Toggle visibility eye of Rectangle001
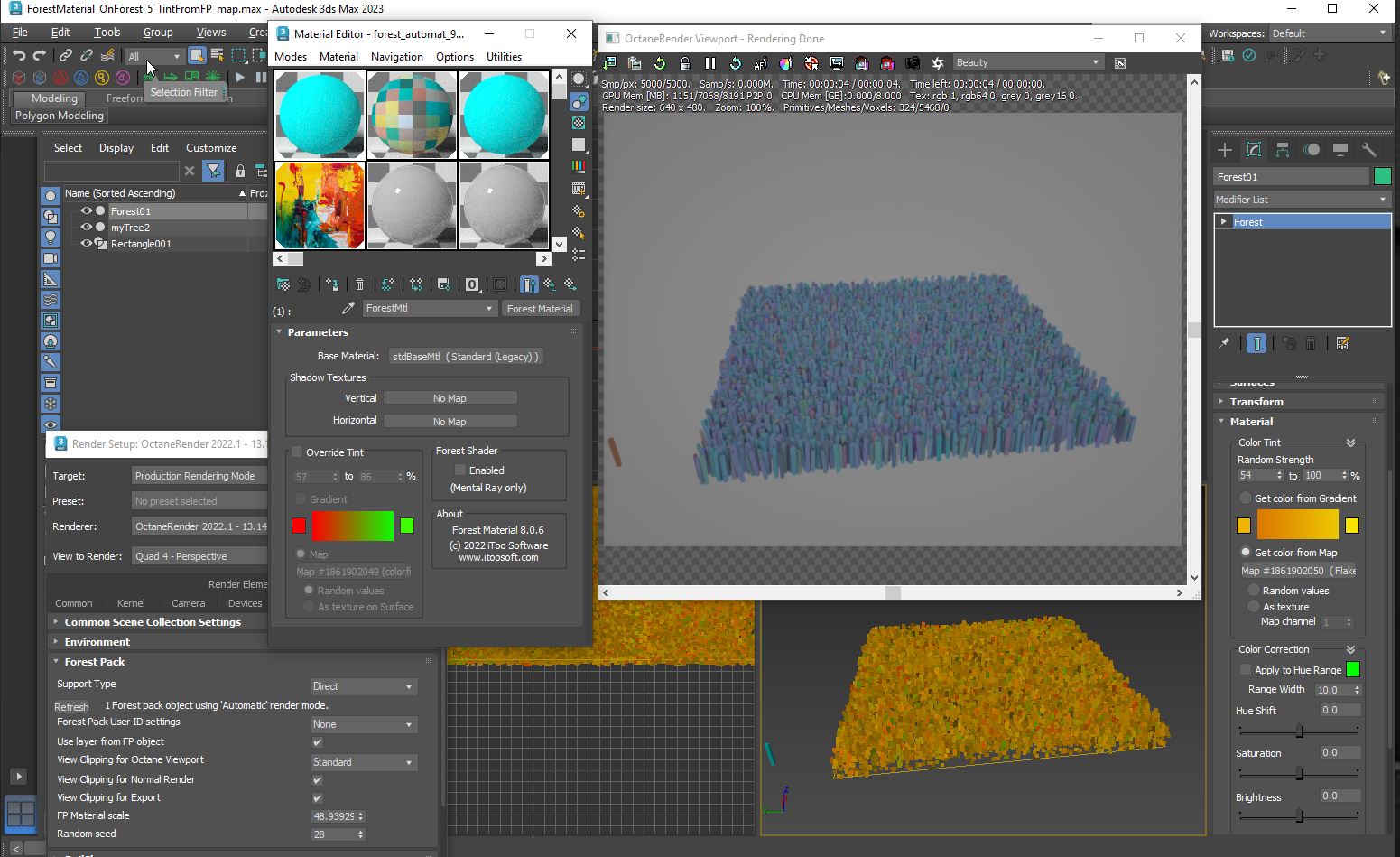1400x857 pixels. (87, 244)
